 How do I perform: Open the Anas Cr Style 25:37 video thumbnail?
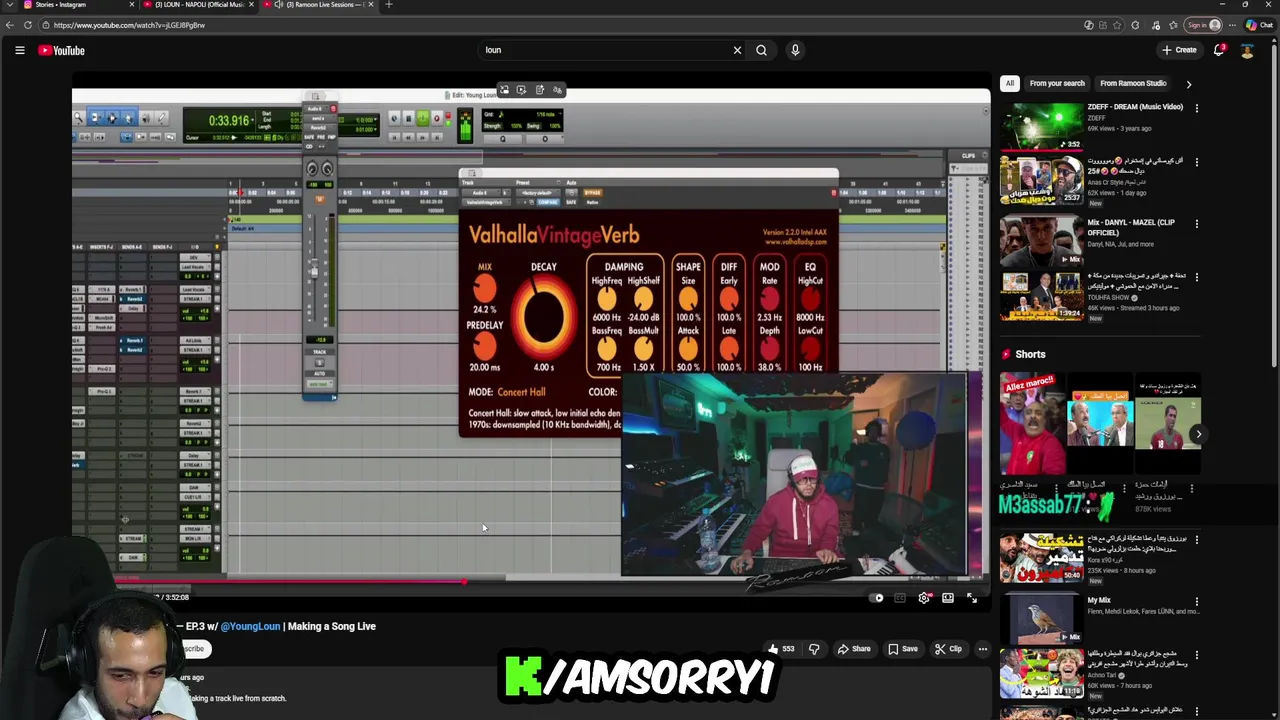coord(1041,180)
